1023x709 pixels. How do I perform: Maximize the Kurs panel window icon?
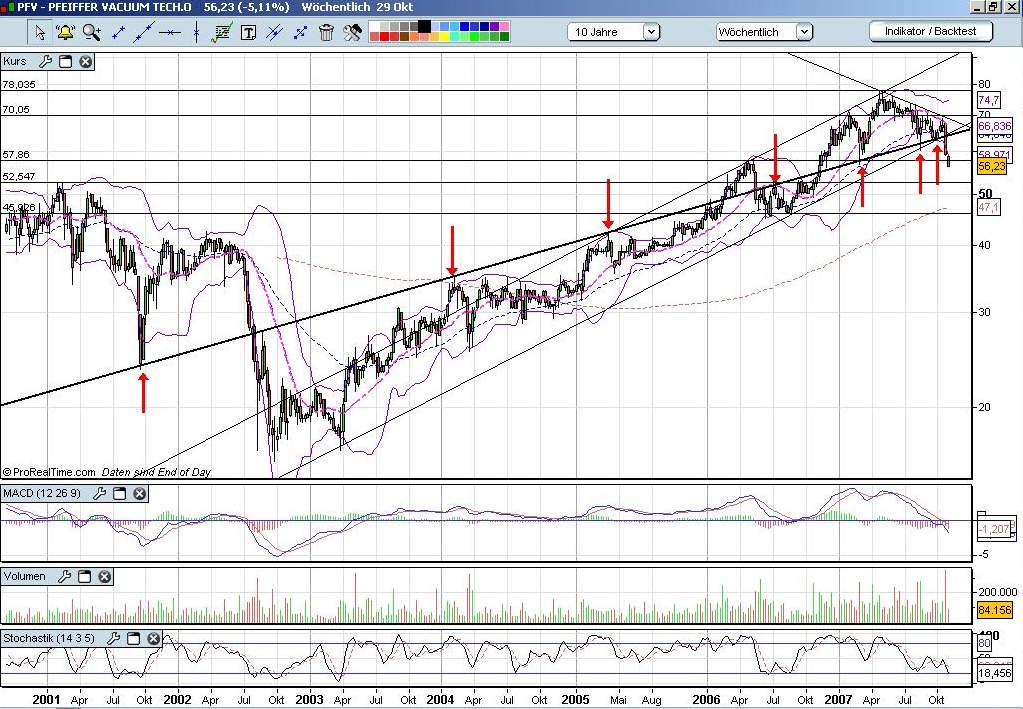(65, 61)
